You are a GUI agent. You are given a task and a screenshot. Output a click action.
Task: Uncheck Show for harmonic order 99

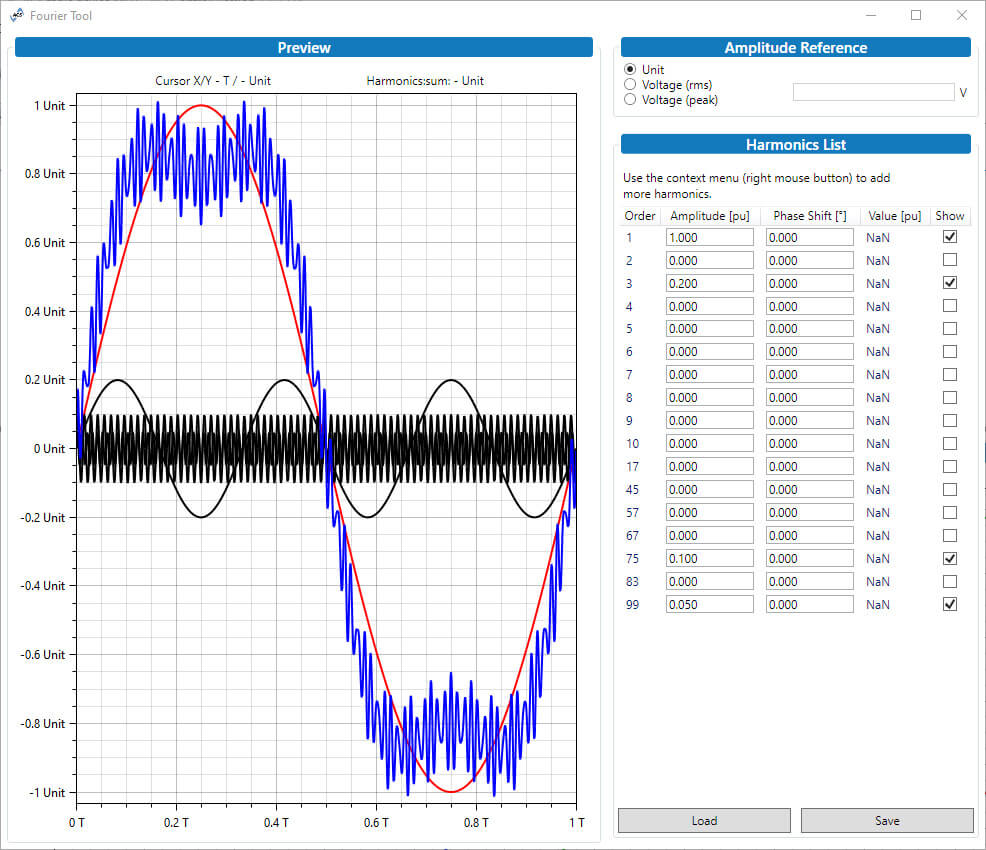[950, 604]
